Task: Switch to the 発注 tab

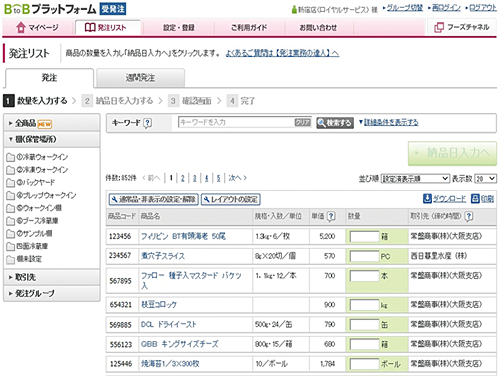Action: pyautogui.click(x=49, y=78)
